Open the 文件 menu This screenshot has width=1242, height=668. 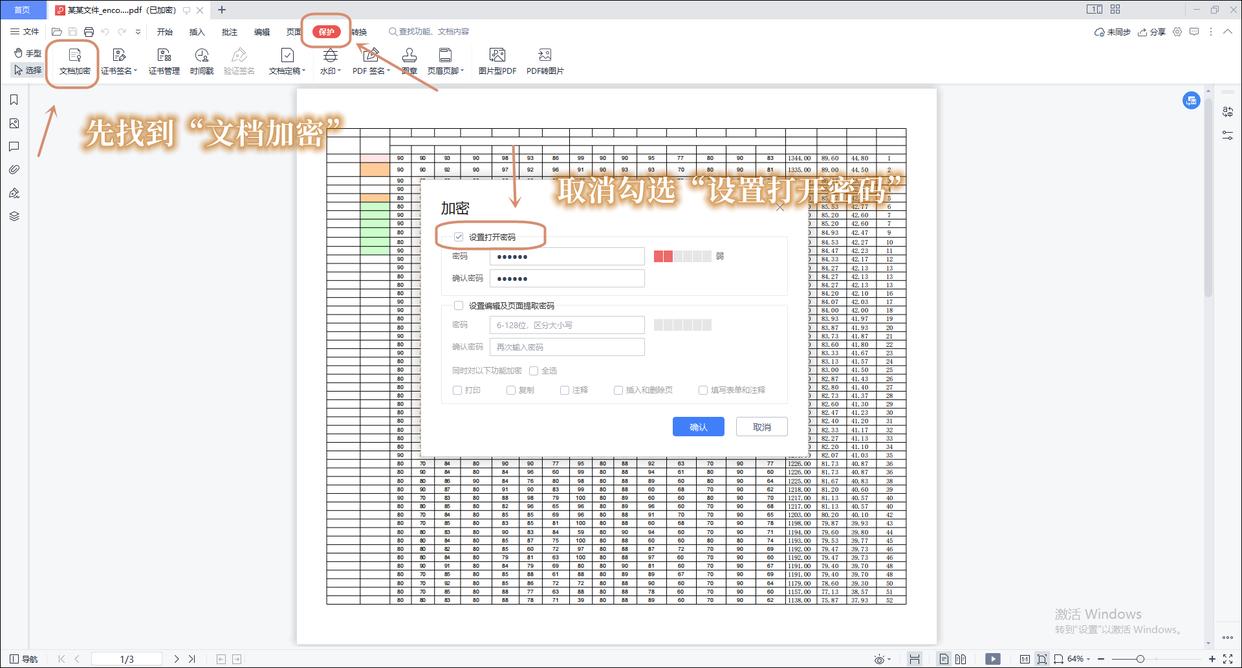(26, 32)
